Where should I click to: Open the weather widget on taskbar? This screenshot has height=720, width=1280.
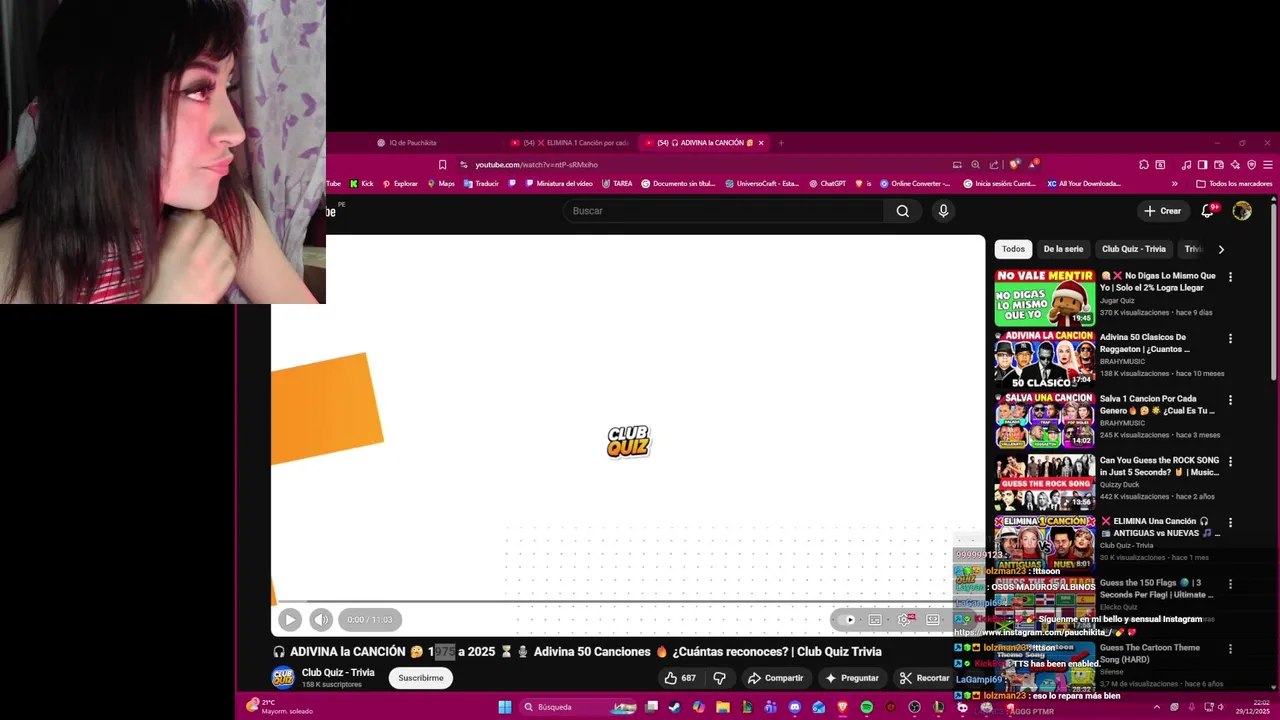click(x=280, y=707)
